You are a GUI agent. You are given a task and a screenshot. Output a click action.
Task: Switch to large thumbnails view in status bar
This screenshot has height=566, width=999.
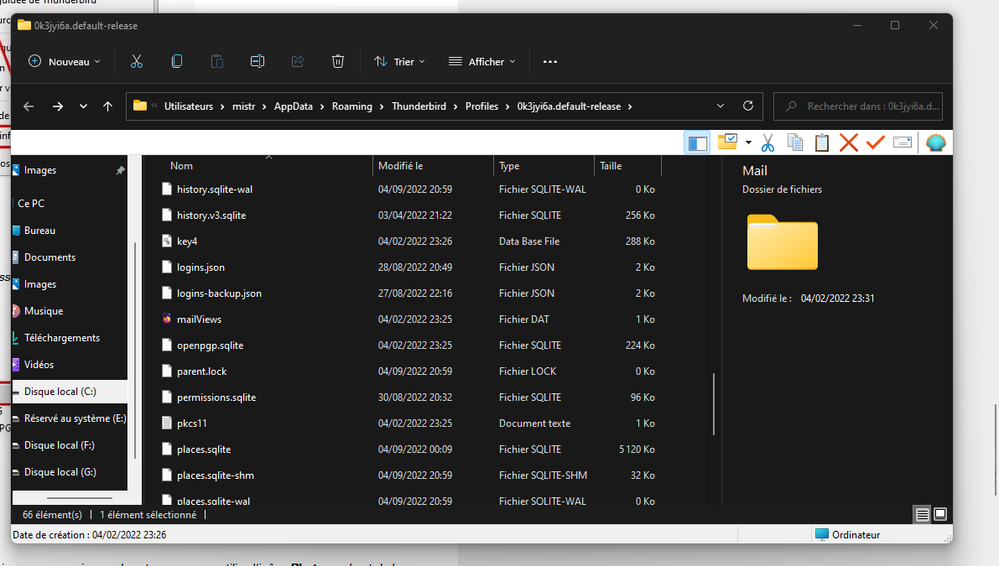pos(940,515)
